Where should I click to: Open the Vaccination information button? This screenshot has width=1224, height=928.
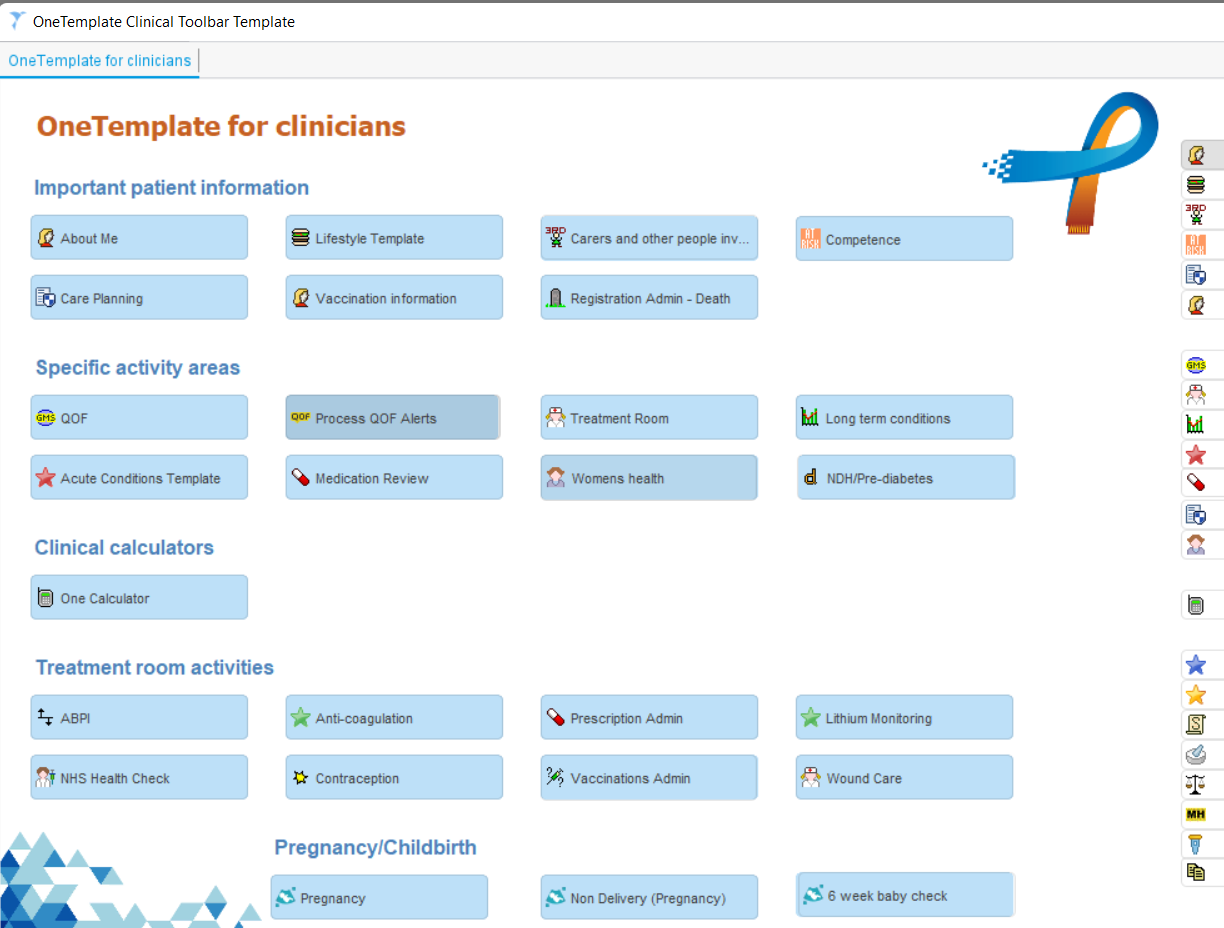tap(394, 298)
